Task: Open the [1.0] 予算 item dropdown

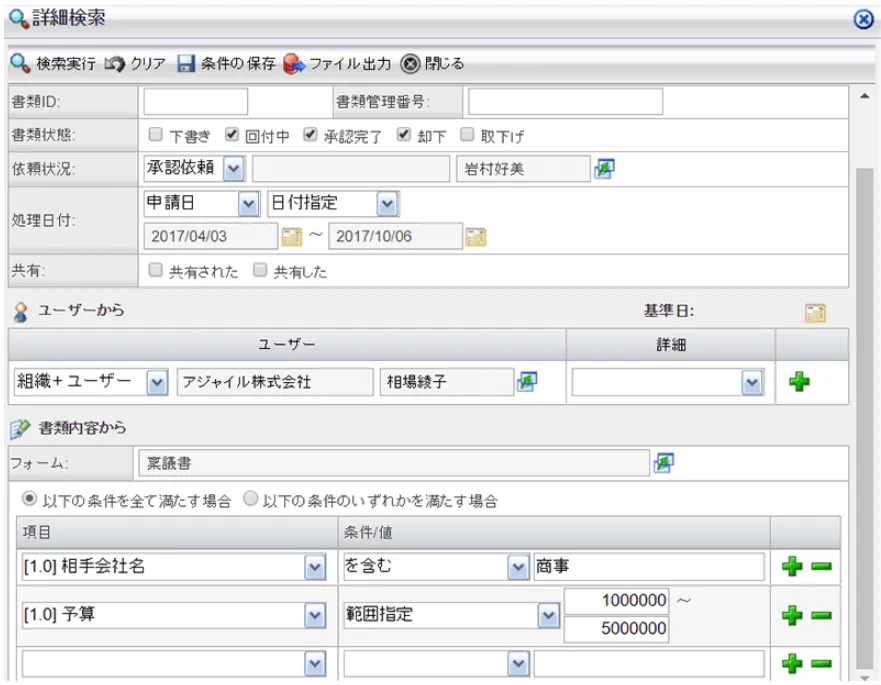Action: coord(315,616)
